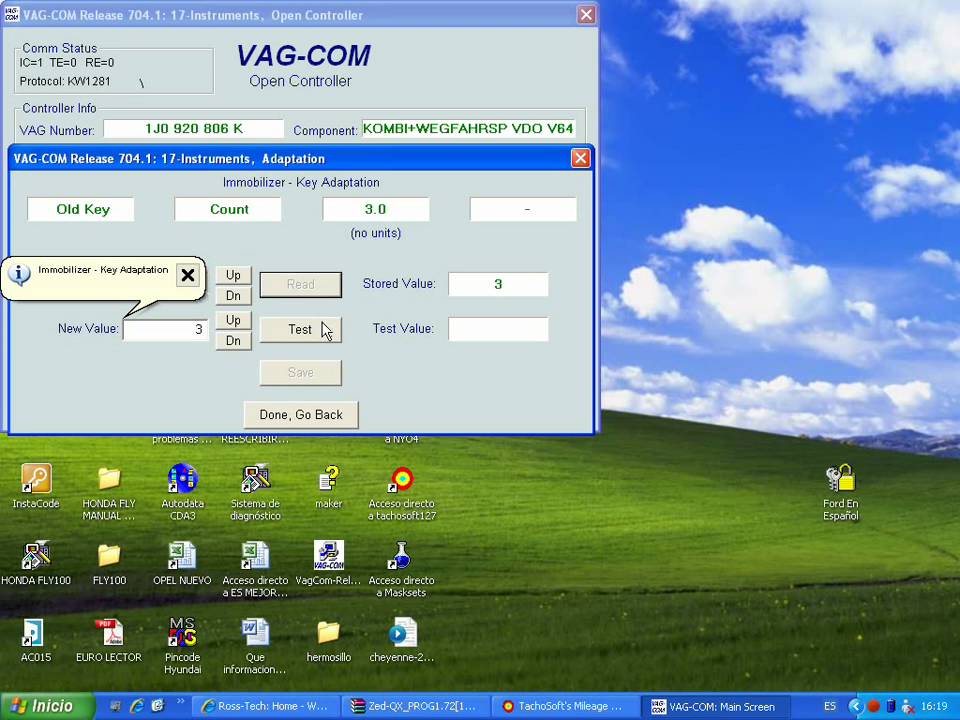960x720 pixels.
Task: Open the Que informacion Word document
Action: pyautogui.click(x=255, y=645)
